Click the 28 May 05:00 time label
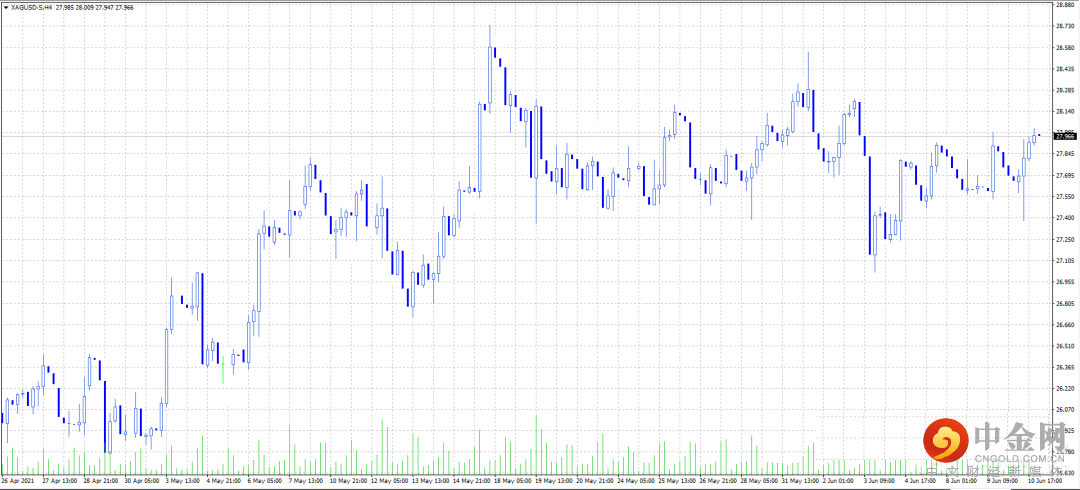Viewport: 1080px width, 490px height. coord(759,479)
